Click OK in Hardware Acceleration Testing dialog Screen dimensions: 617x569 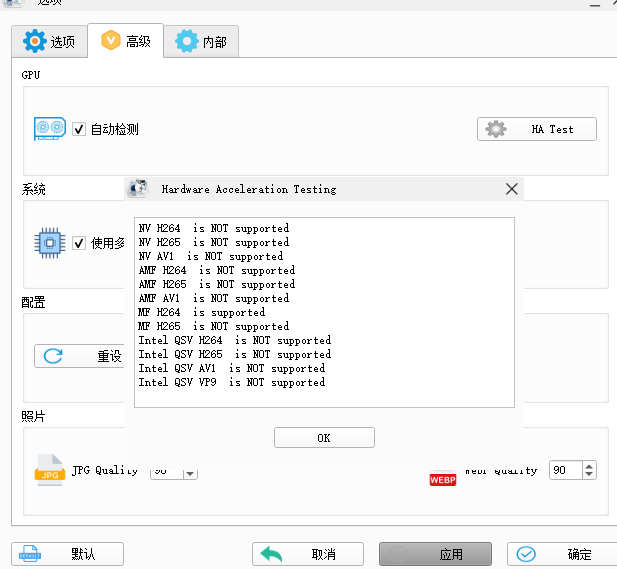point(324,438)
